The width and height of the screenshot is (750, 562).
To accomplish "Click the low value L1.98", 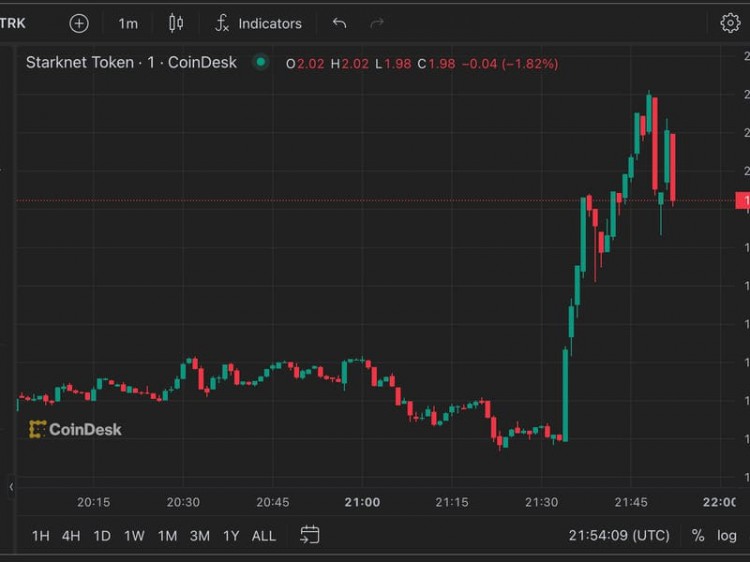I will pos(393,64).
